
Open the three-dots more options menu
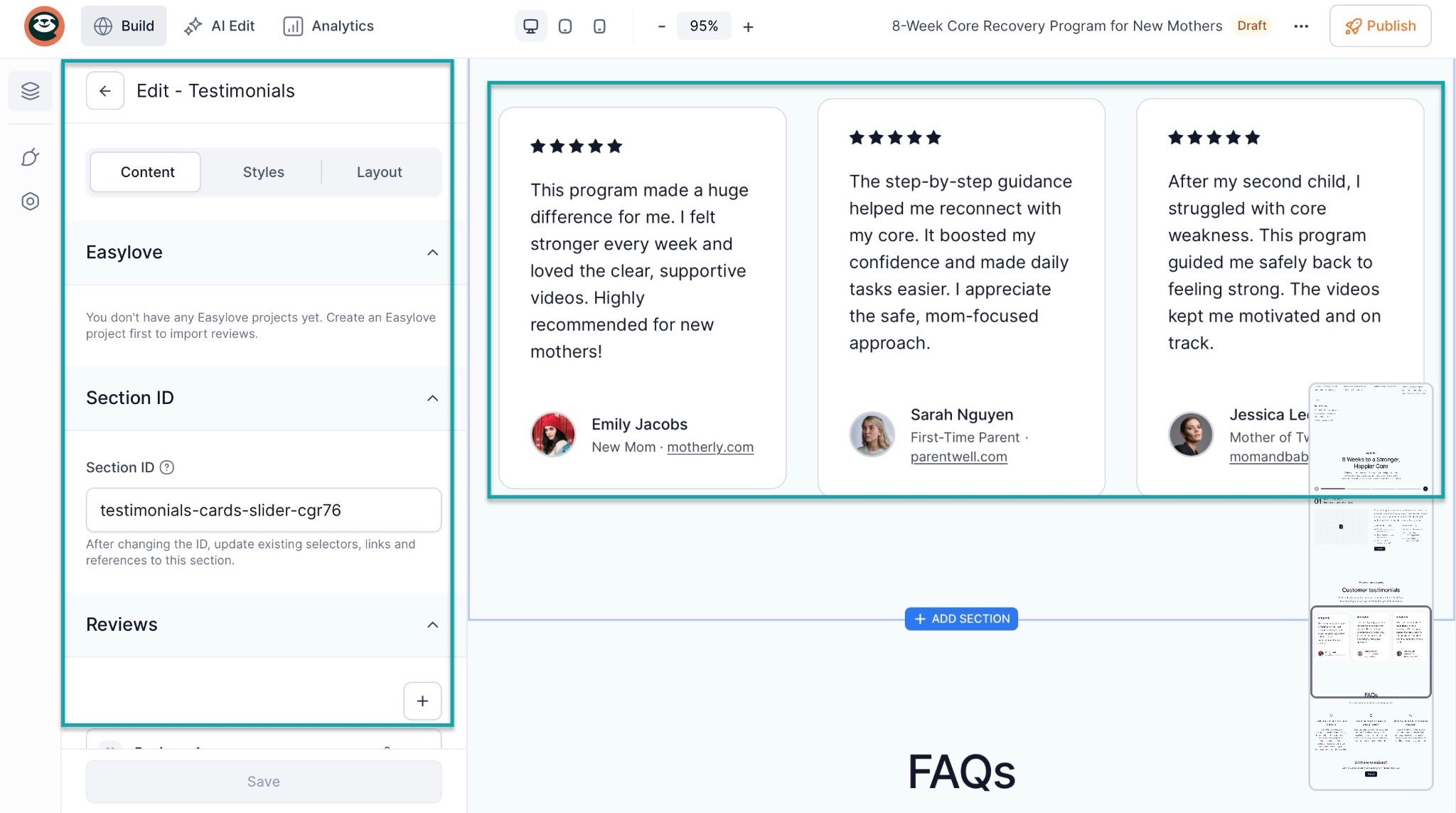[x=1301, y=26]
